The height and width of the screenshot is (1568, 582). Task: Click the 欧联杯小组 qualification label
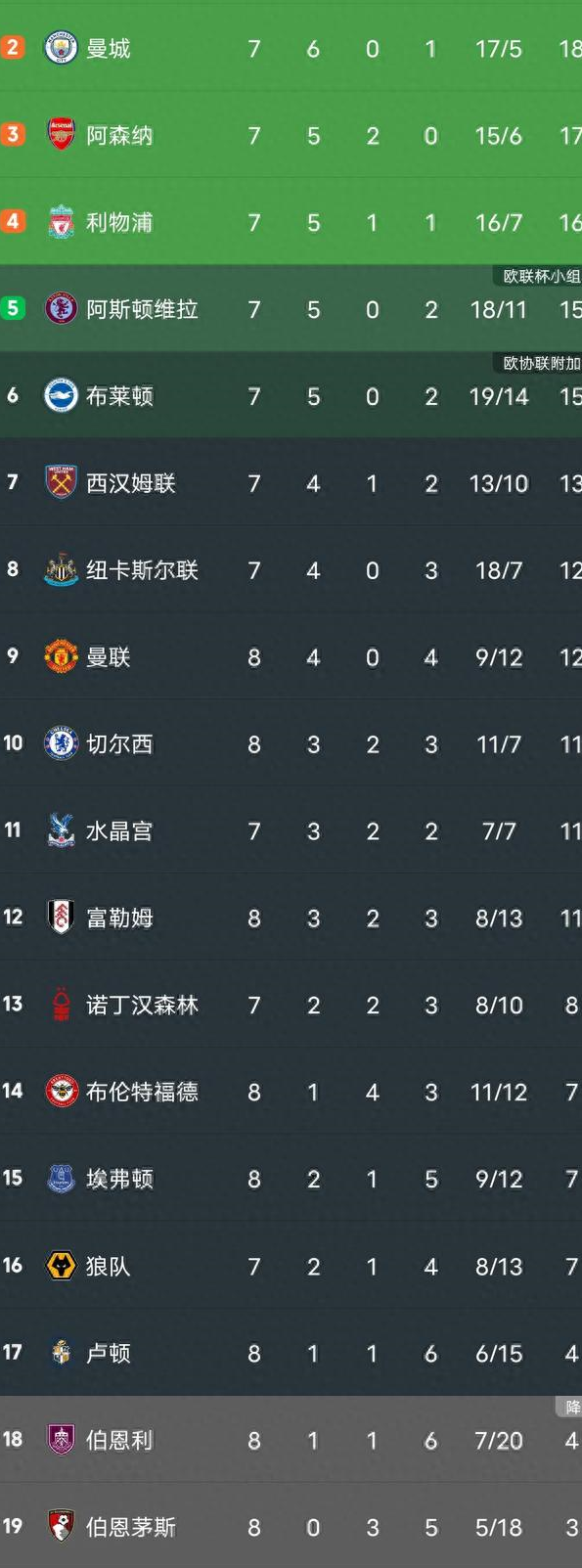pyautogui.click(x=541, y=276)
